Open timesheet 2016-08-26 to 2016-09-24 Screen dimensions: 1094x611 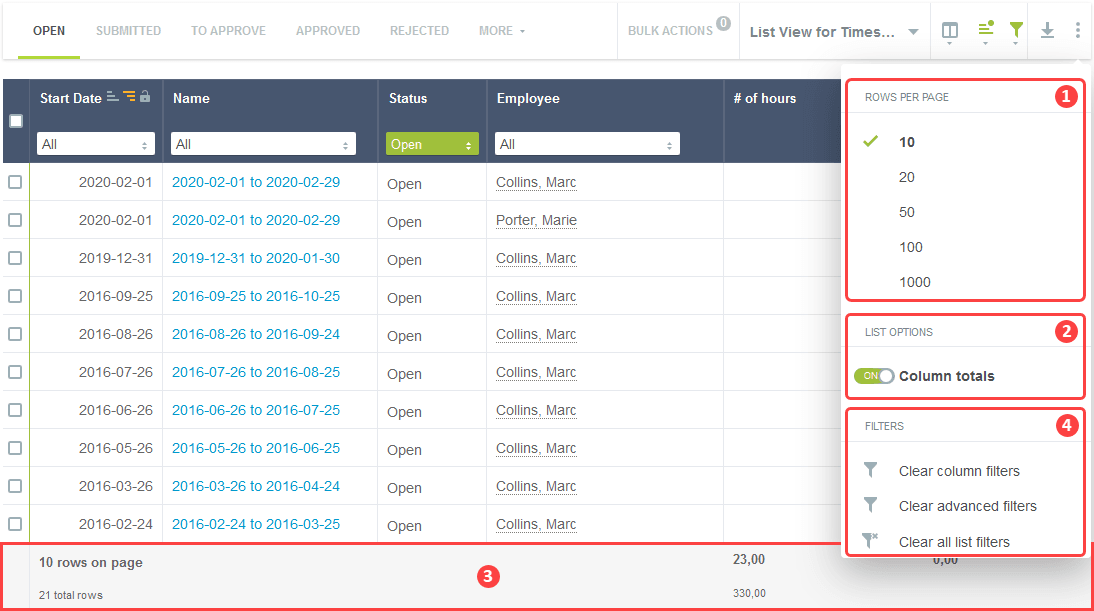tap(256, 334)
